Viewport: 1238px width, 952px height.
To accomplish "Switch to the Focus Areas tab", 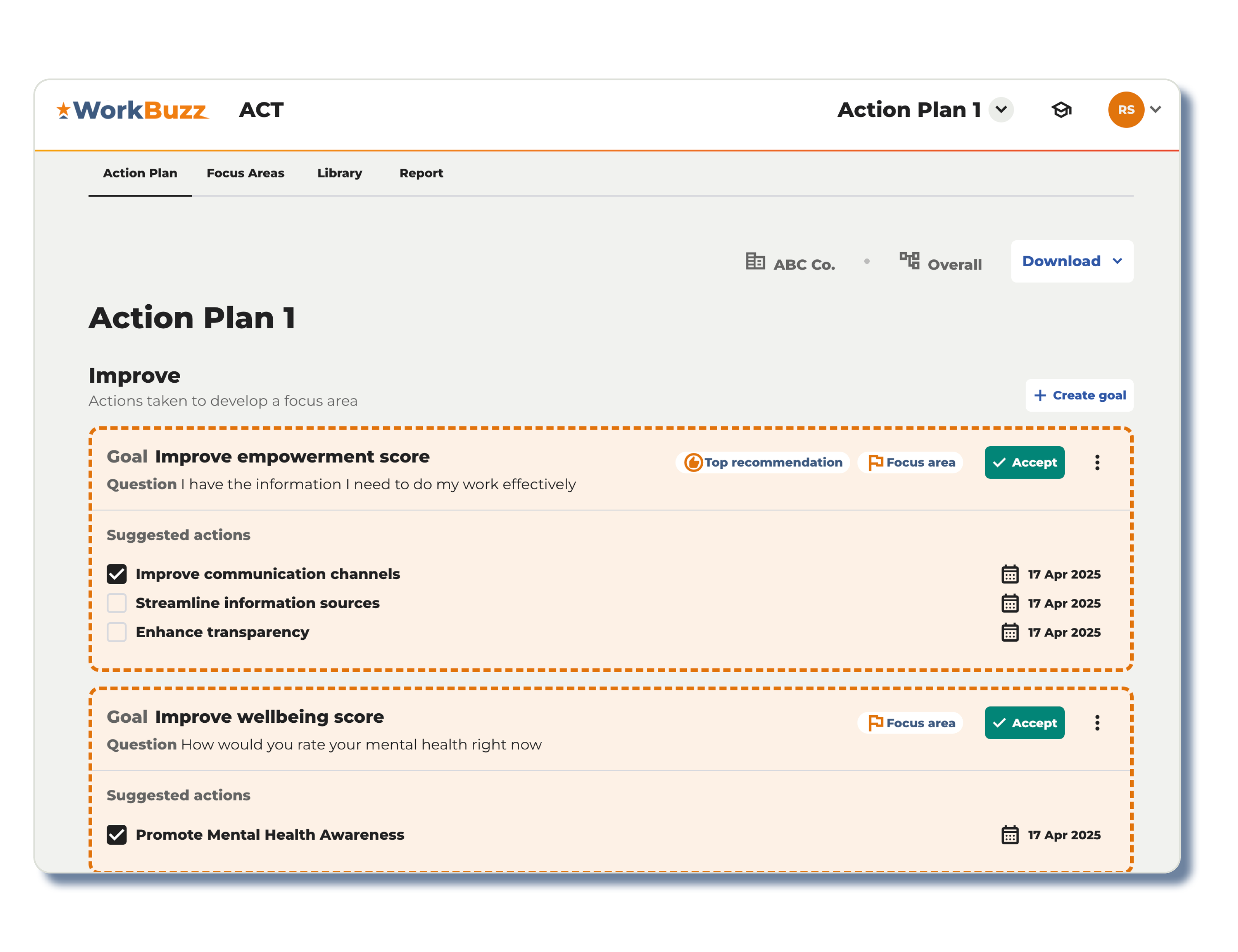I will point(245,173).
